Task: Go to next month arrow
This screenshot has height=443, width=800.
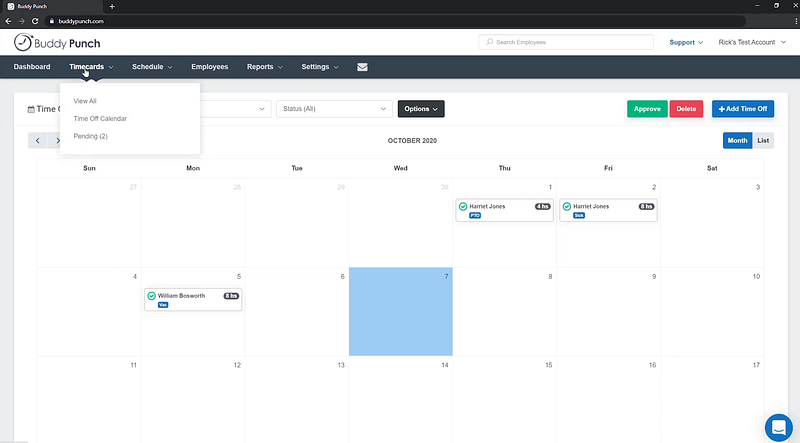Action: [x=57, y=140]
